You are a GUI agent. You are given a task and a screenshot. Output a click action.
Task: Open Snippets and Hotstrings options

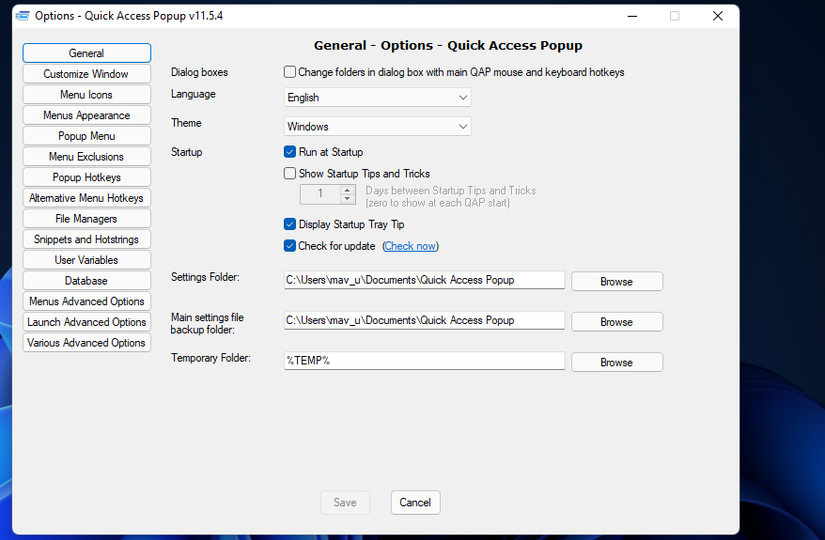coord(86,240)
